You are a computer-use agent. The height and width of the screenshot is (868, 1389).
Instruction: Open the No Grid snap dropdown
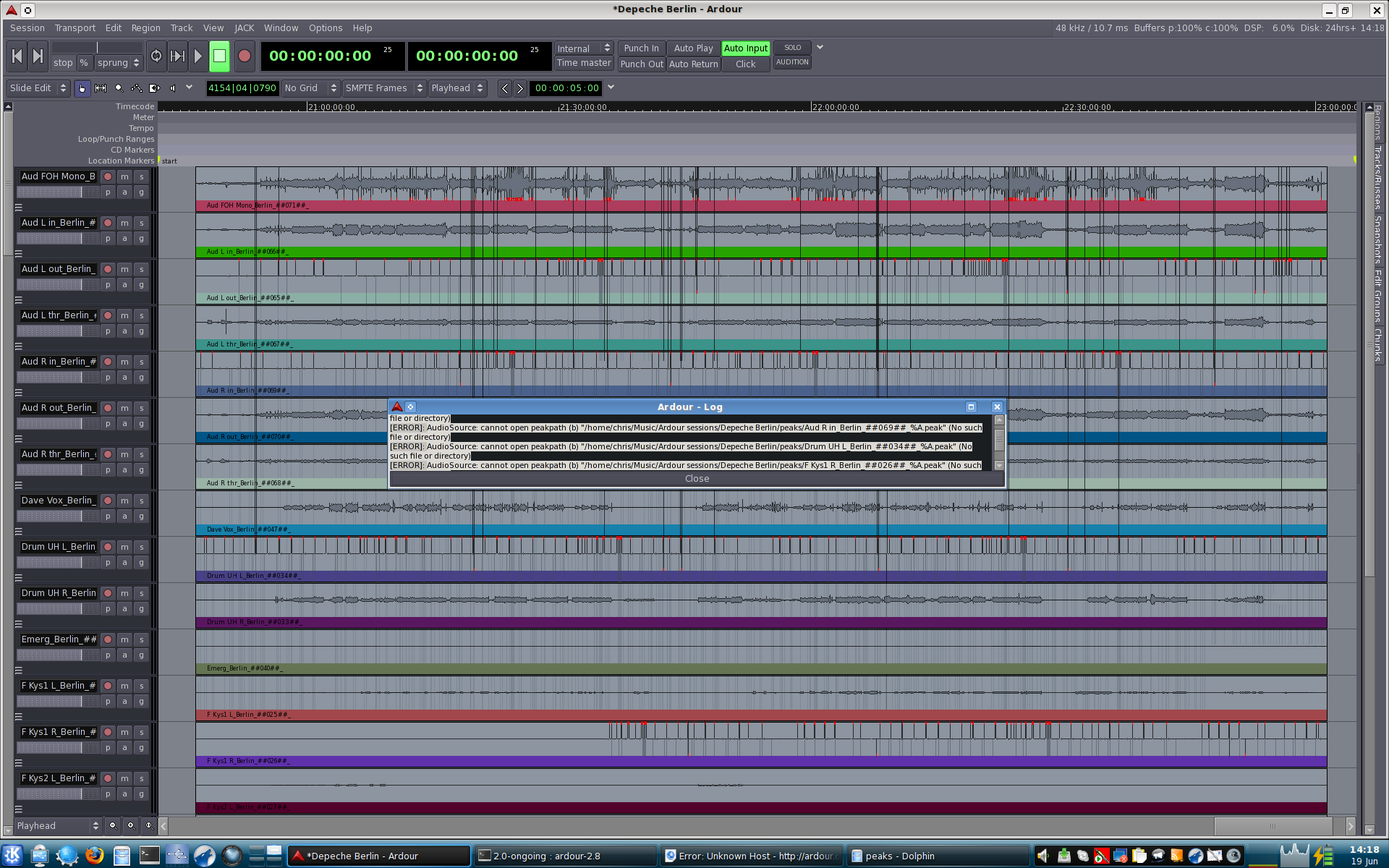(x=310, y=88)
